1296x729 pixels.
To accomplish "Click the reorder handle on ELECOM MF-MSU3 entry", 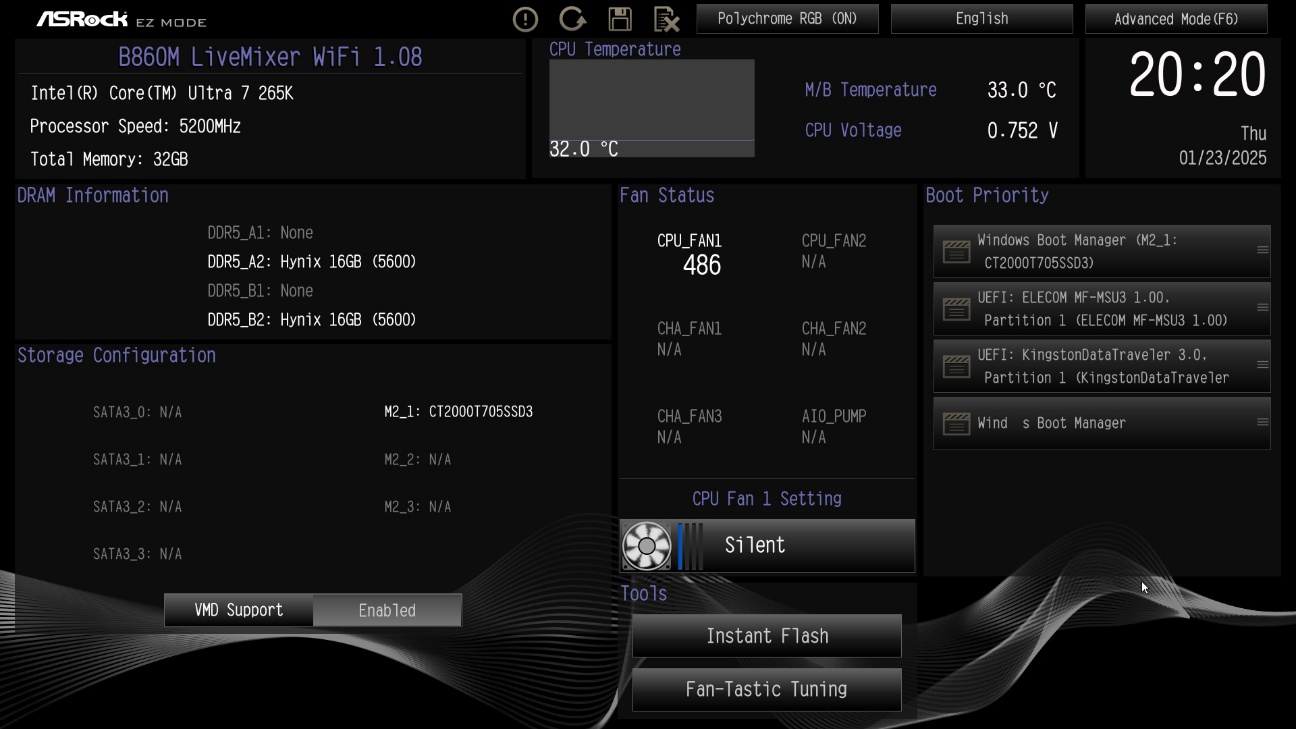I will [x=1262, y=308].
